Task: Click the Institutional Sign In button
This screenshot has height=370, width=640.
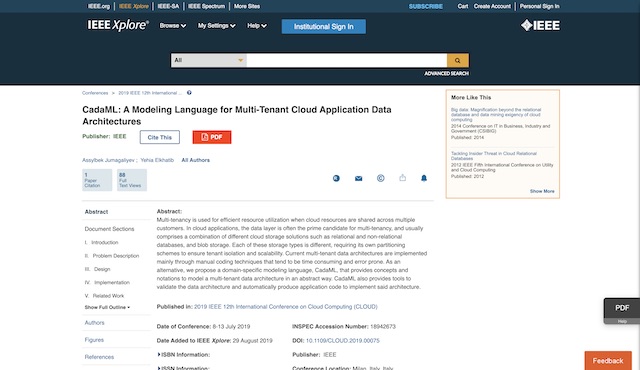Action: pos(324,27)
